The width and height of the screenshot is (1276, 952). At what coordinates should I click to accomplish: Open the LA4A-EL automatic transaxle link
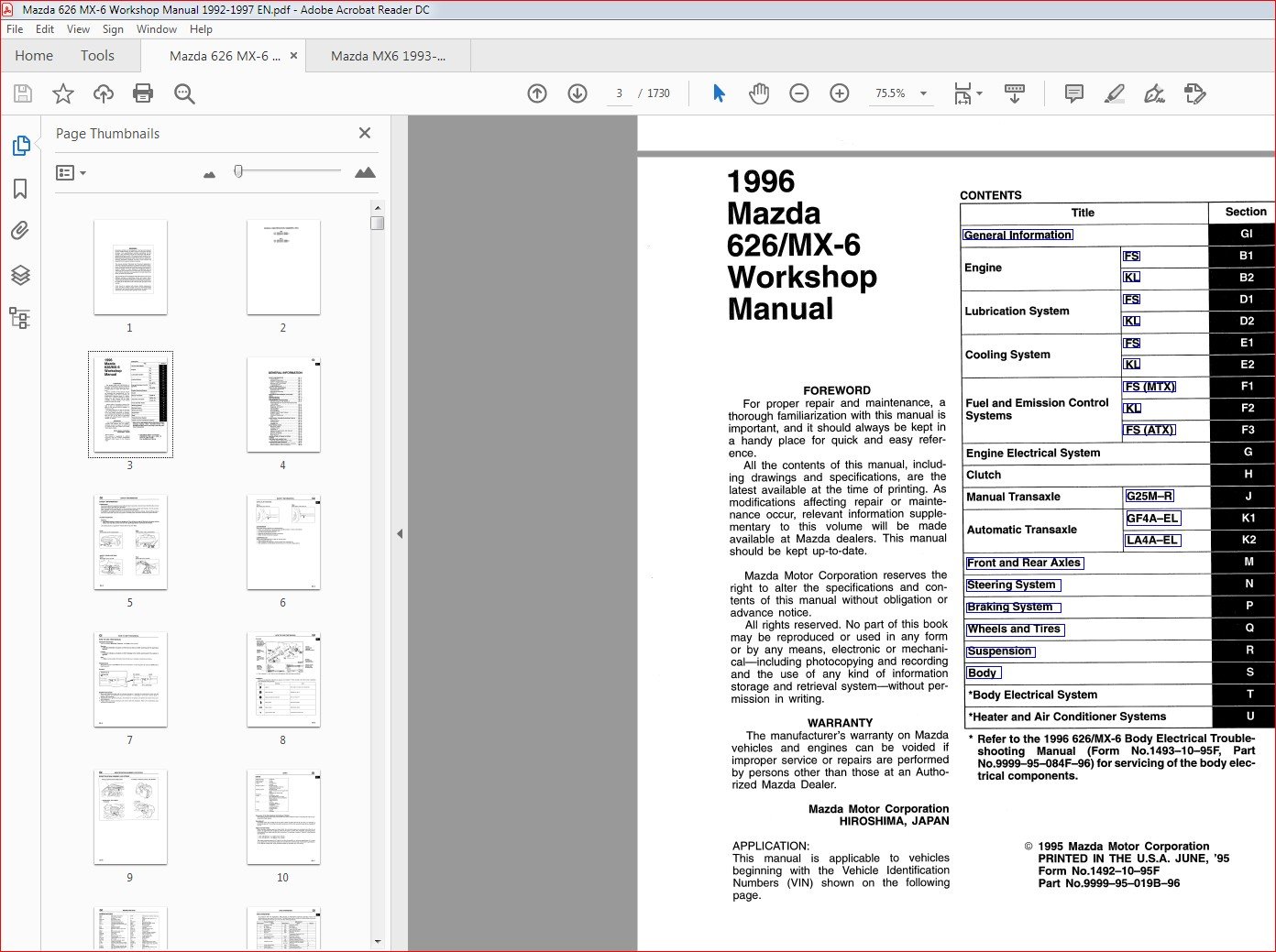[1152, 540]
